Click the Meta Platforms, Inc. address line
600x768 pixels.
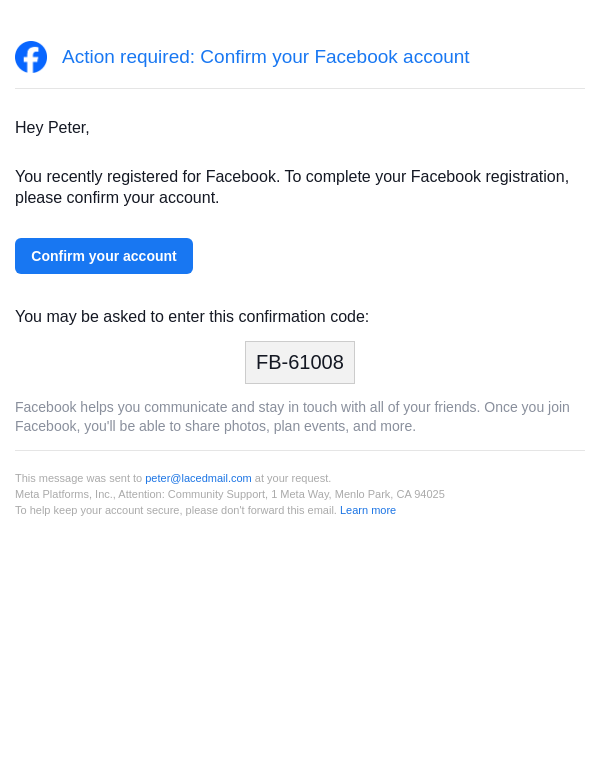[x=65, y=494]
